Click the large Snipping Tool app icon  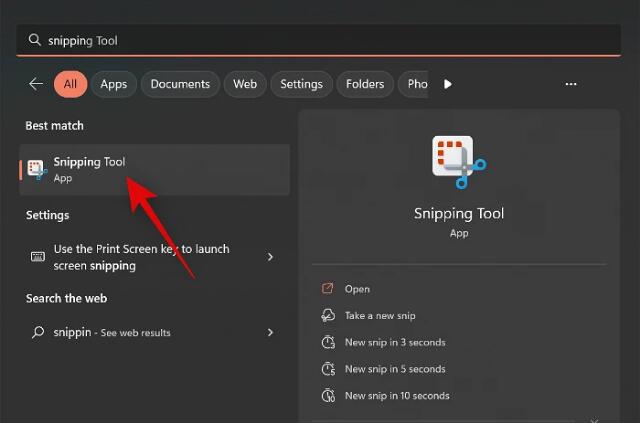pyautogui.click(x=459, y=162)
